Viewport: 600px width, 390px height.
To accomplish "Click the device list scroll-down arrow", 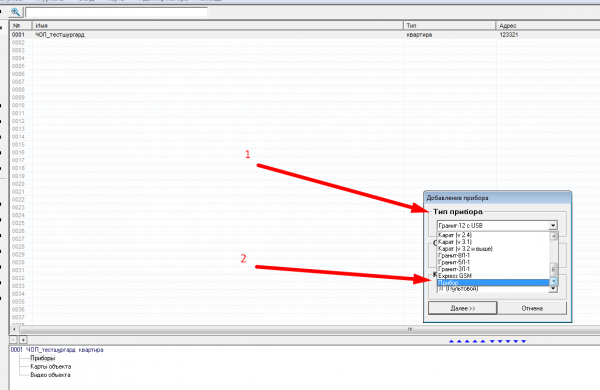I will point(554,282).
